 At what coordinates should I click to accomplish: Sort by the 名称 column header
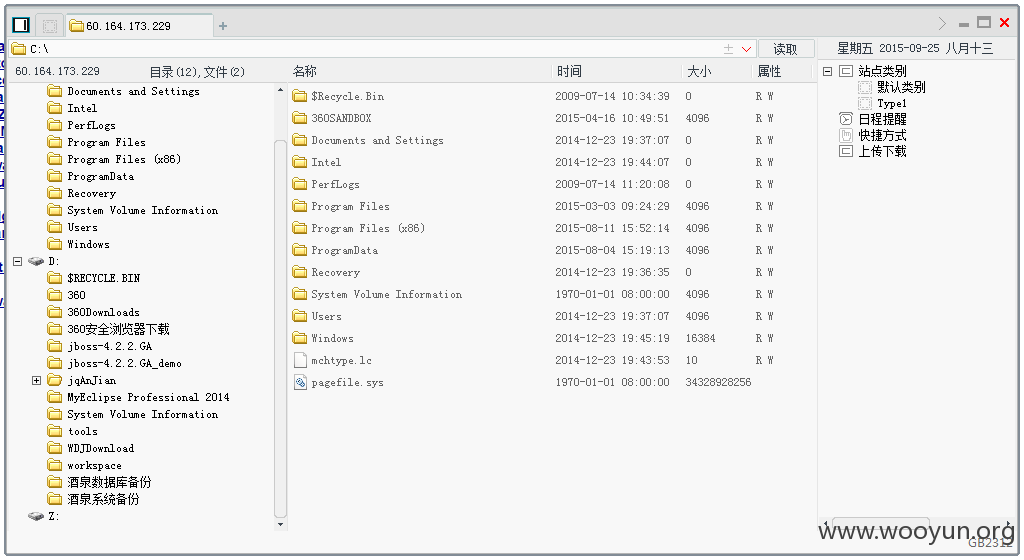point(304,71)
